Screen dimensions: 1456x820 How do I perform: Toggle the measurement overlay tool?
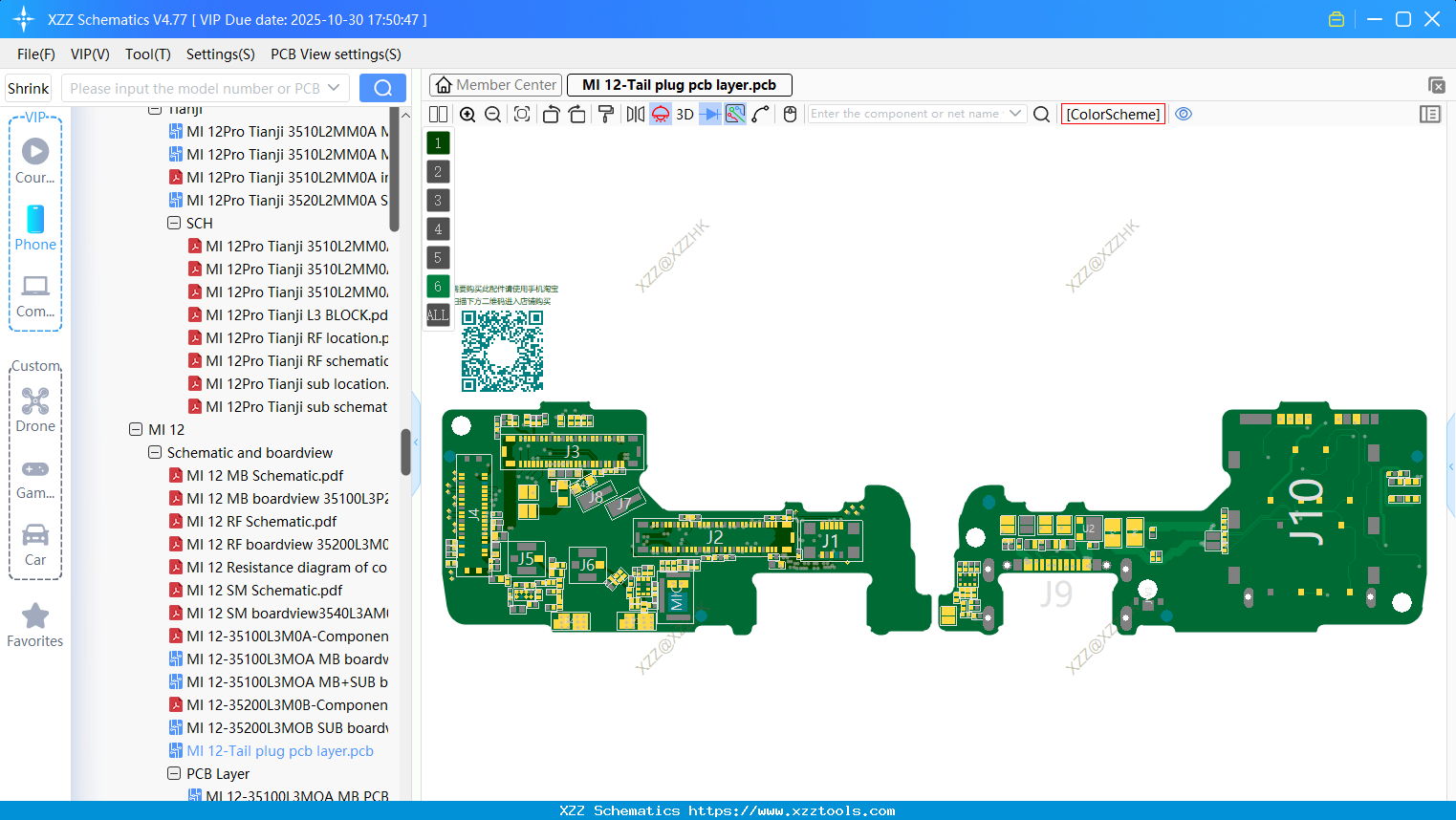(734, 114)
